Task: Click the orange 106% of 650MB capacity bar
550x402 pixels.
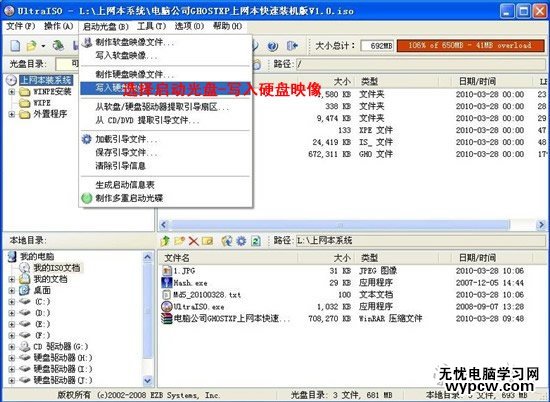Action: pos(470,45)
